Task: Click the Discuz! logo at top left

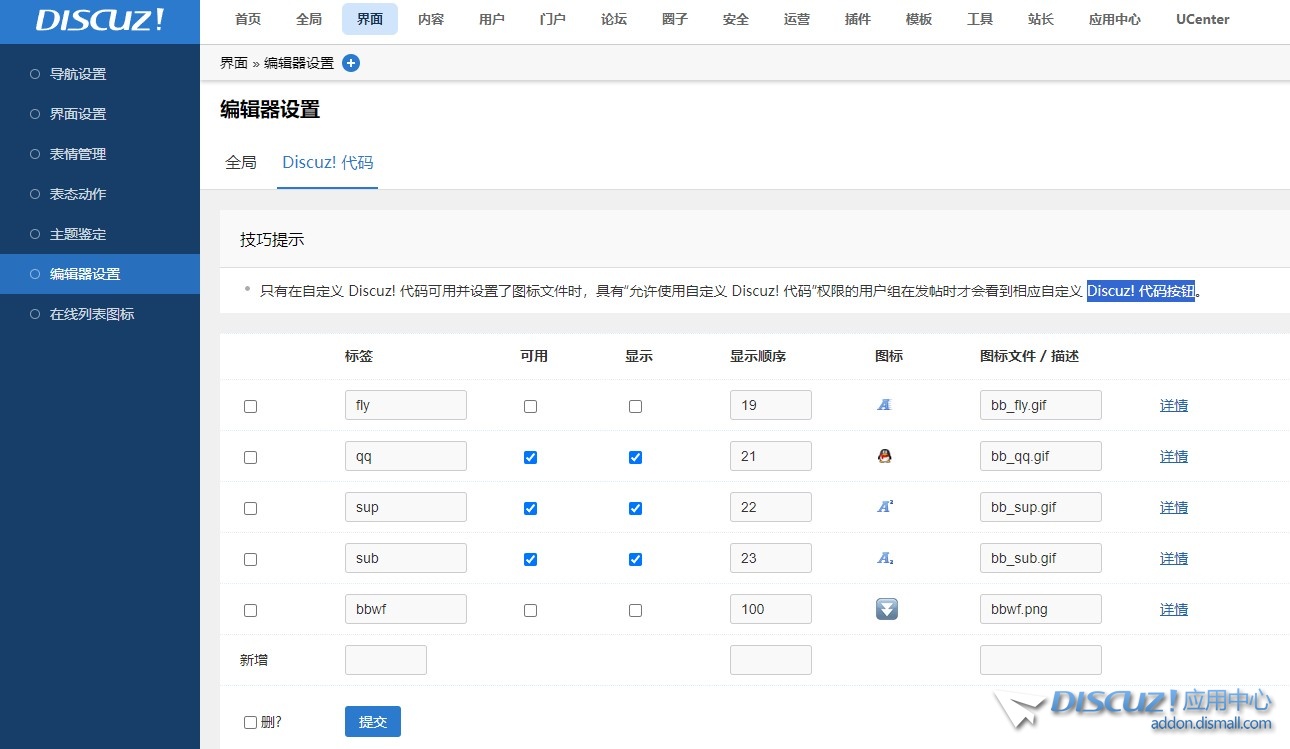Action: click(x=100, y=20)
